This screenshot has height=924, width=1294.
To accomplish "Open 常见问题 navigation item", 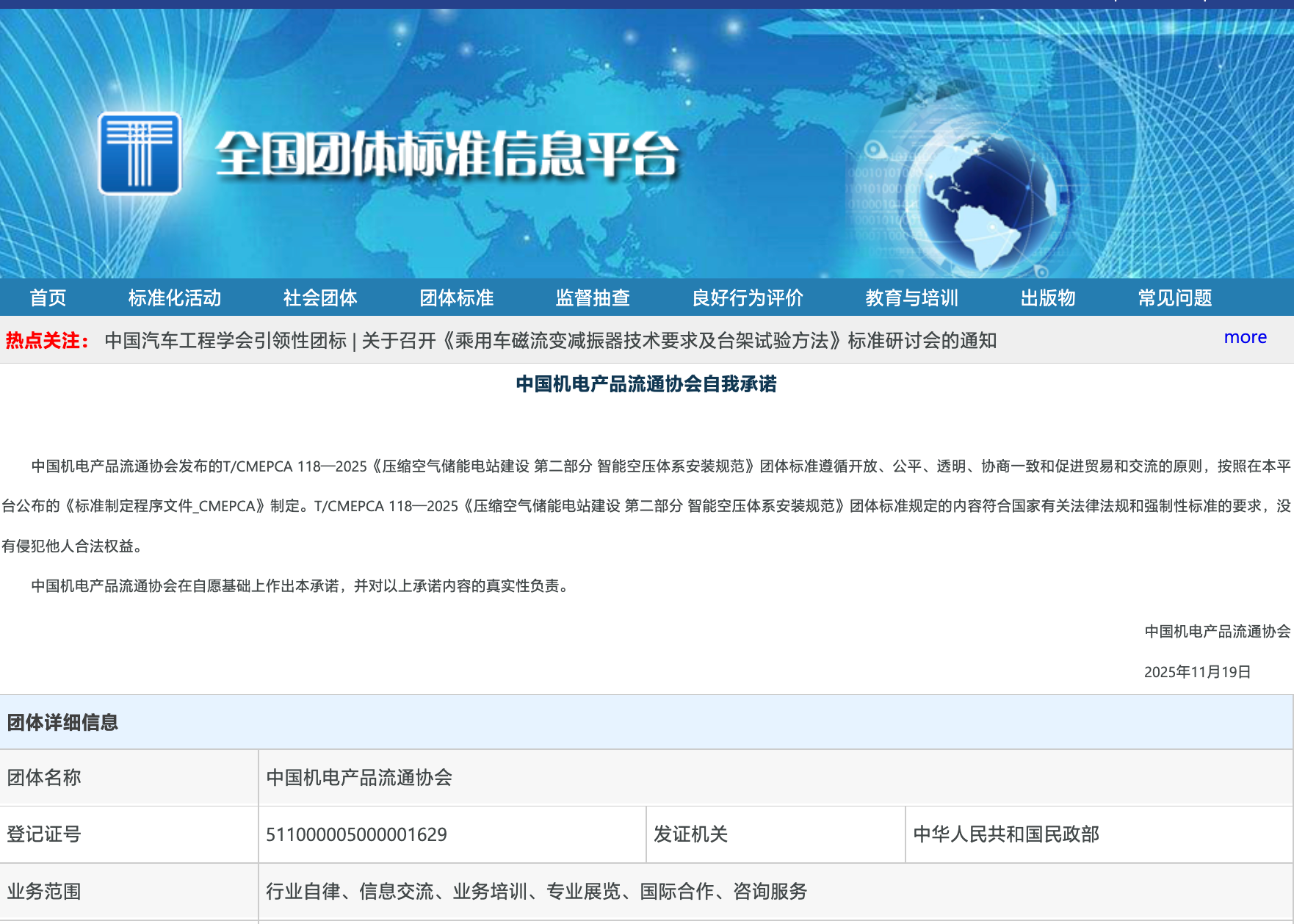I will (x=1175, y=297).
